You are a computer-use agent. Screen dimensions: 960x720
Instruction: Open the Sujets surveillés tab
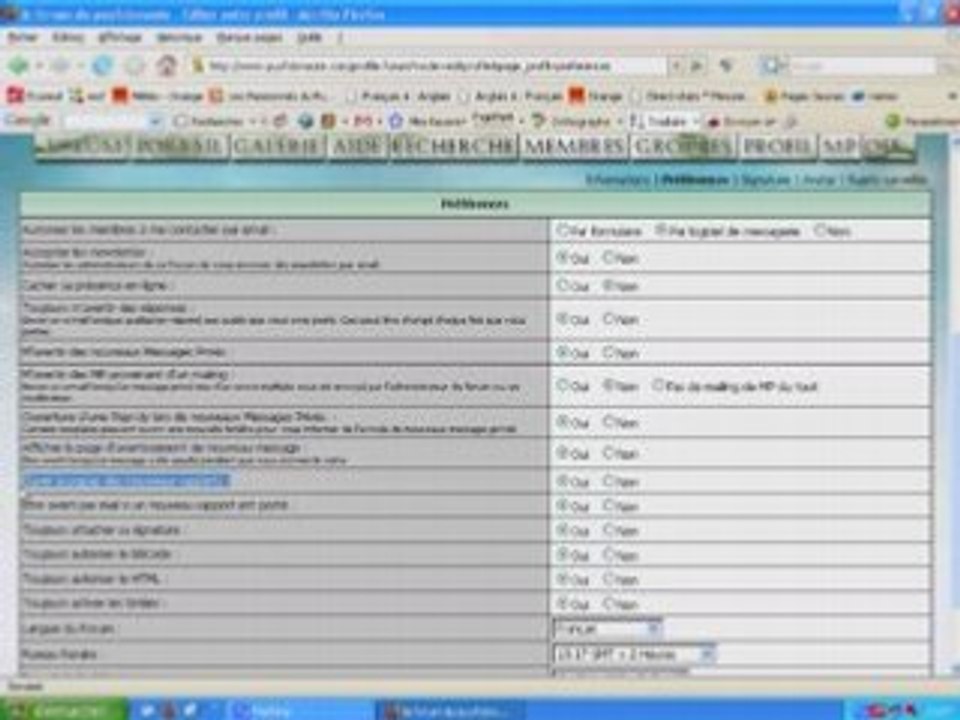click(888, 180)
